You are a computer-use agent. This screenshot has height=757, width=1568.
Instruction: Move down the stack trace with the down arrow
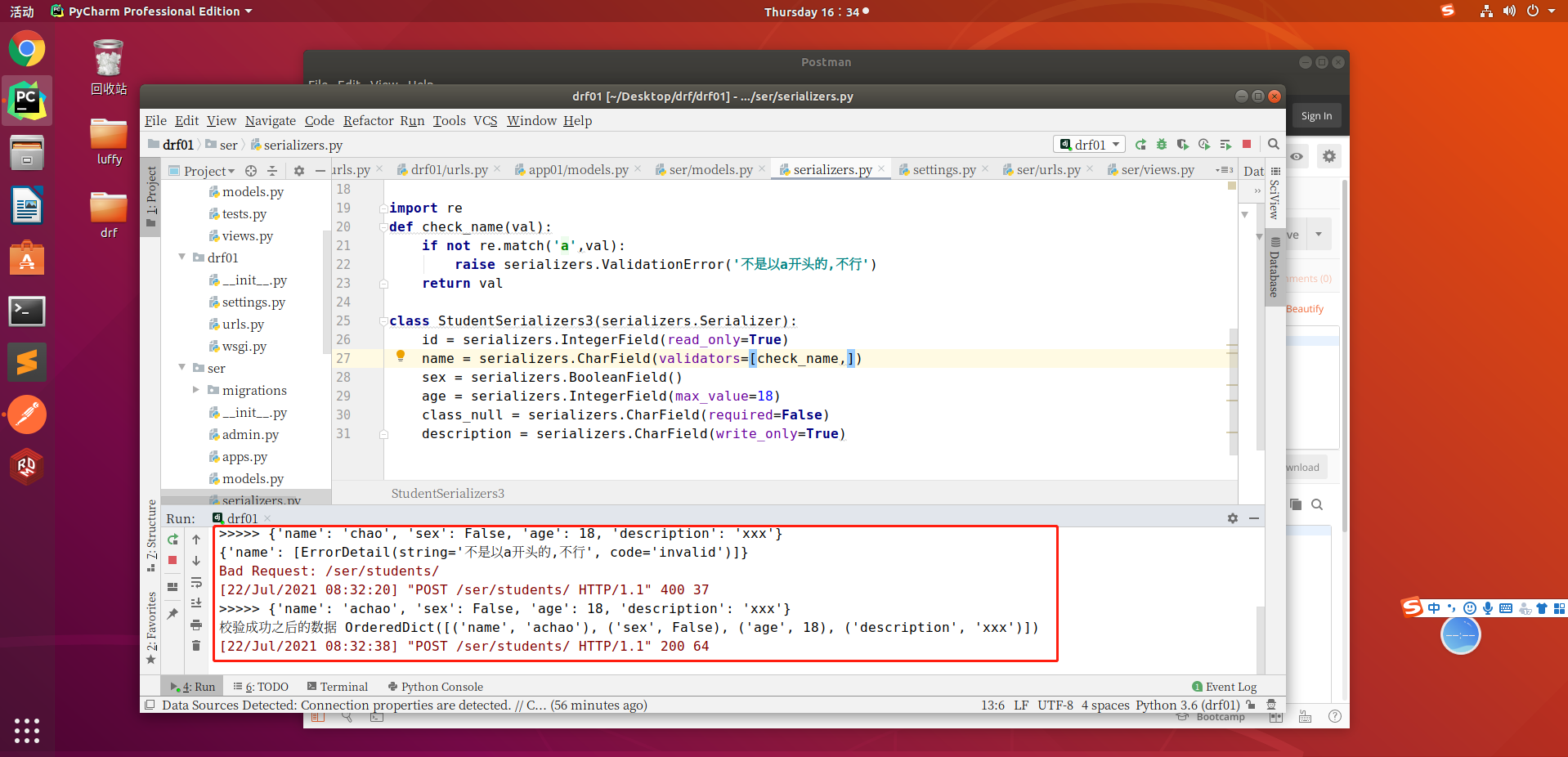point(196,561)
